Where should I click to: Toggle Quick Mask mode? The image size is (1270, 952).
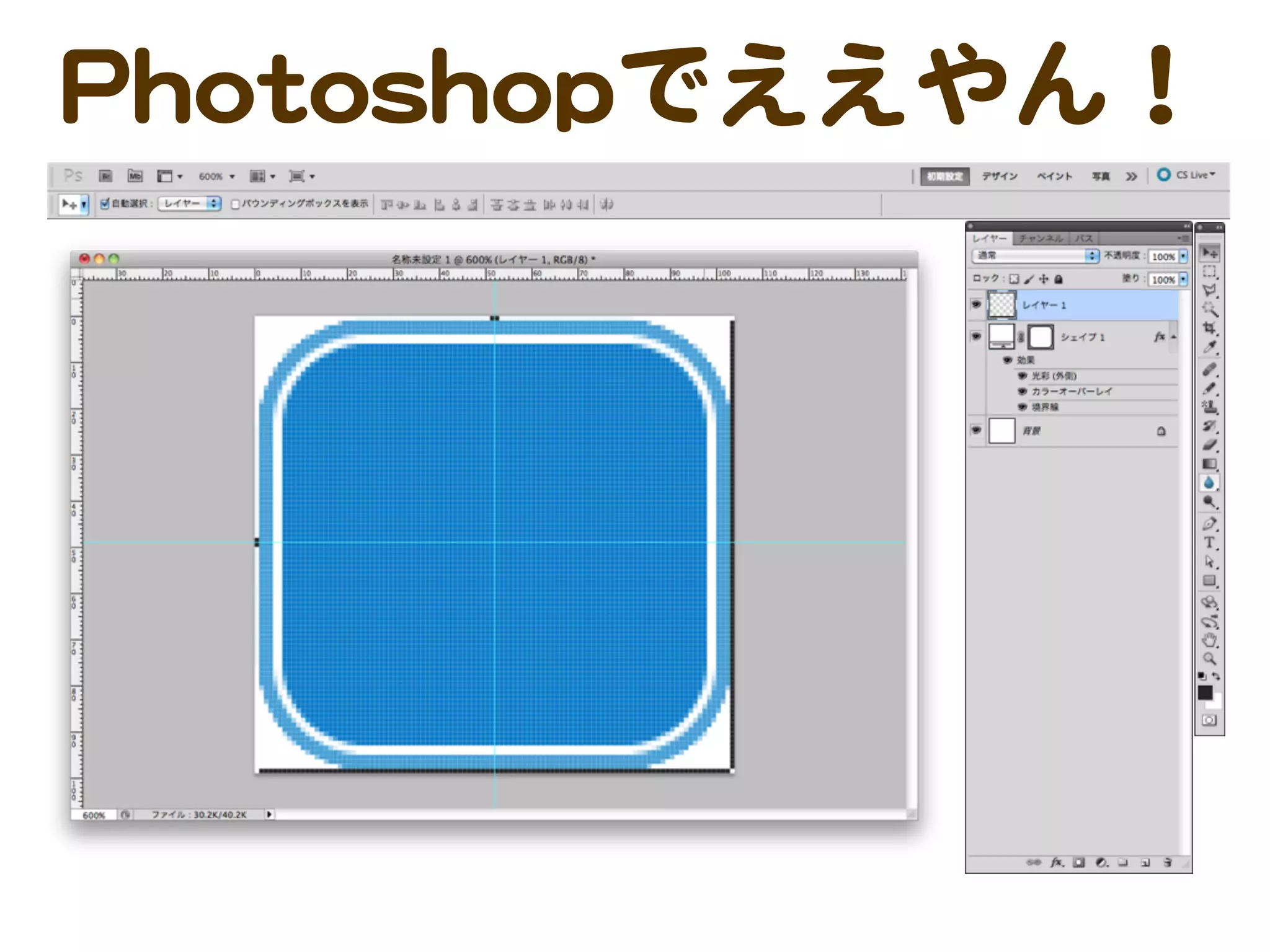click(x=1209, y=720)
